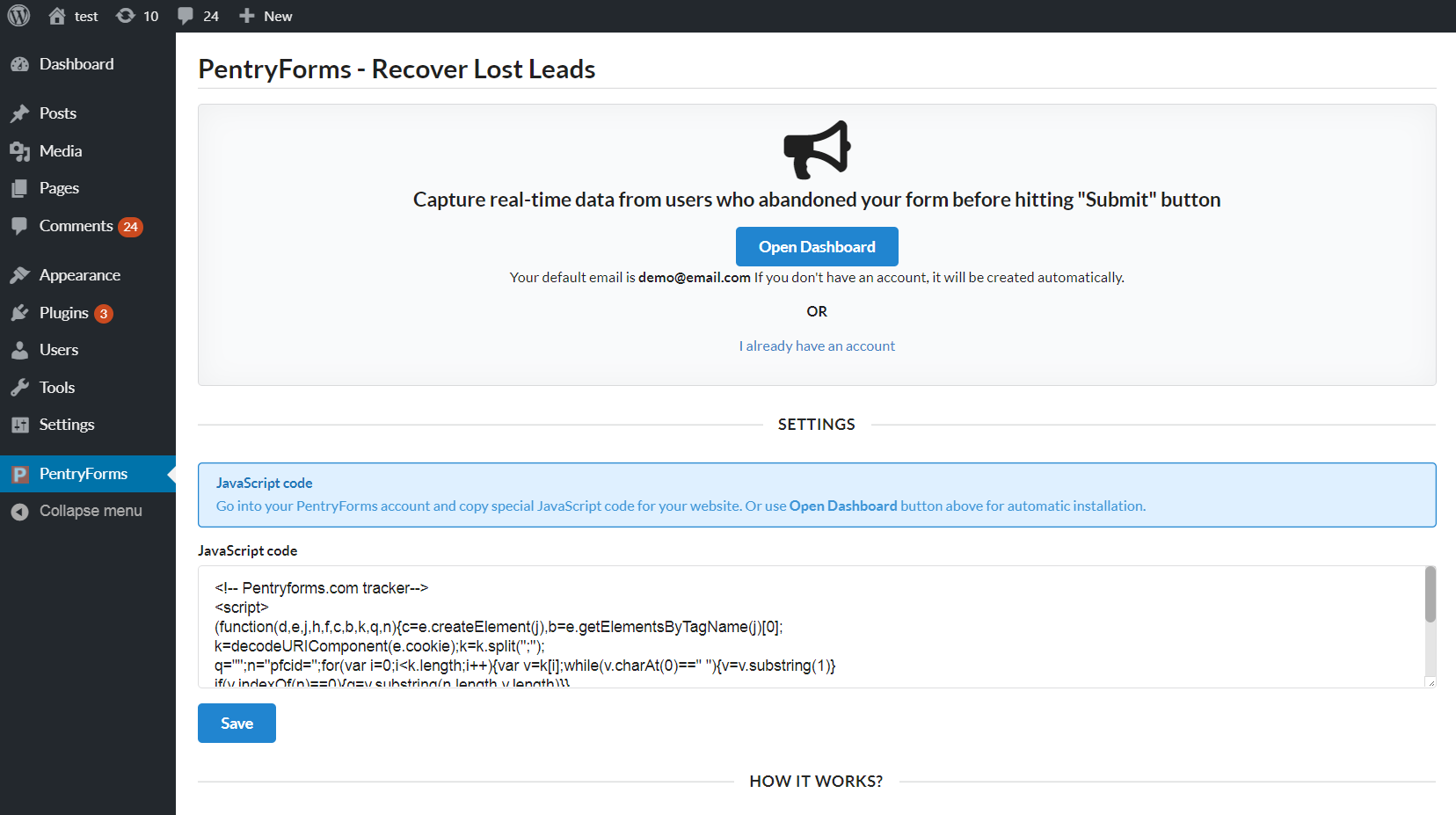The width and height of the screenshot is (1456, 815).
Task: Go to Pages in the sidebar
Action: (59, 188)
